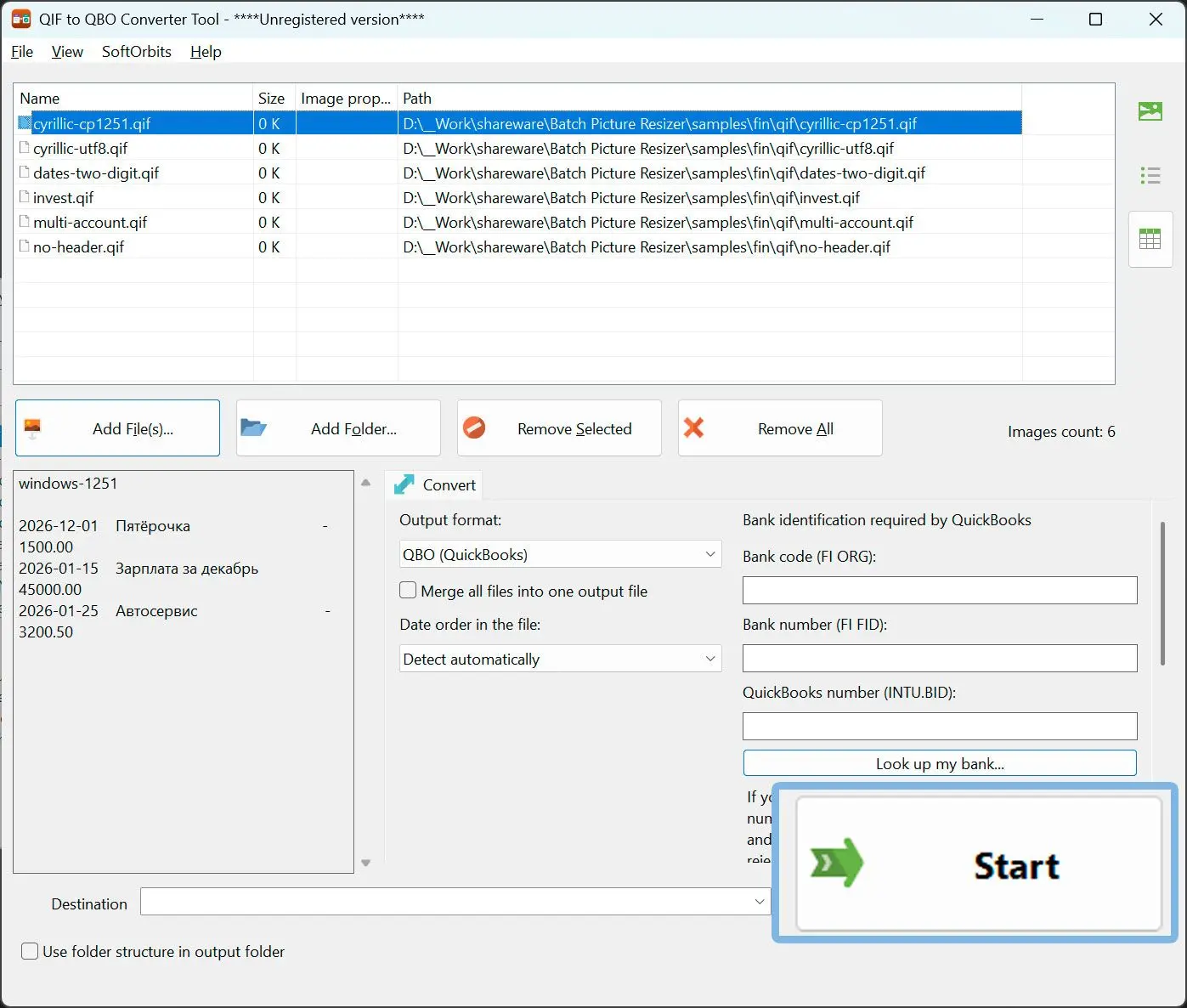Open the Output format dropdown
Screen dimensions: 1187x1008
tap(560, 554)
